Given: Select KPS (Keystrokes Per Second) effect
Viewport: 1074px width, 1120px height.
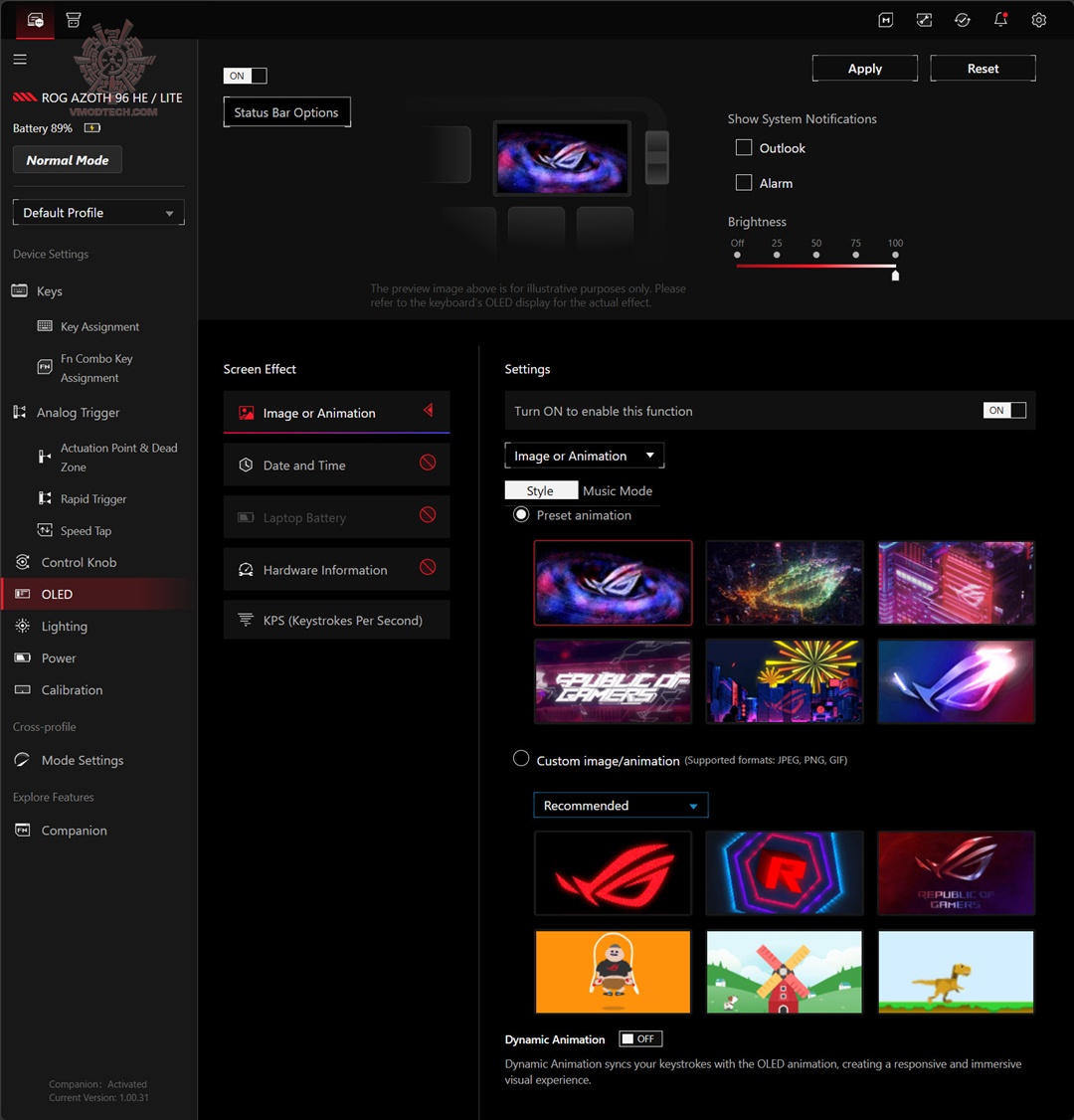Looking at the screenshot, I should tap(336, 620).
